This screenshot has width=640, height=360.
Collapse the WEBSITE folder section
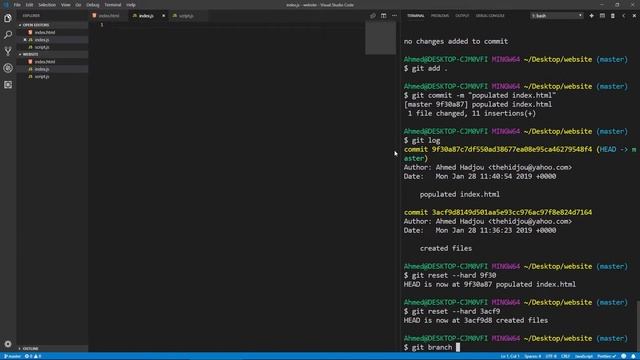tap(52, 54)
